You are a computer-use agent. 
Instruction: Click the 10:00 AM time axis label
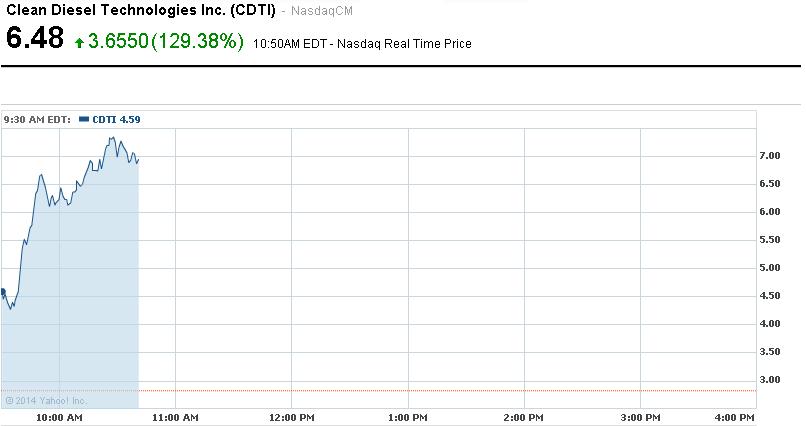coord(58,416)
